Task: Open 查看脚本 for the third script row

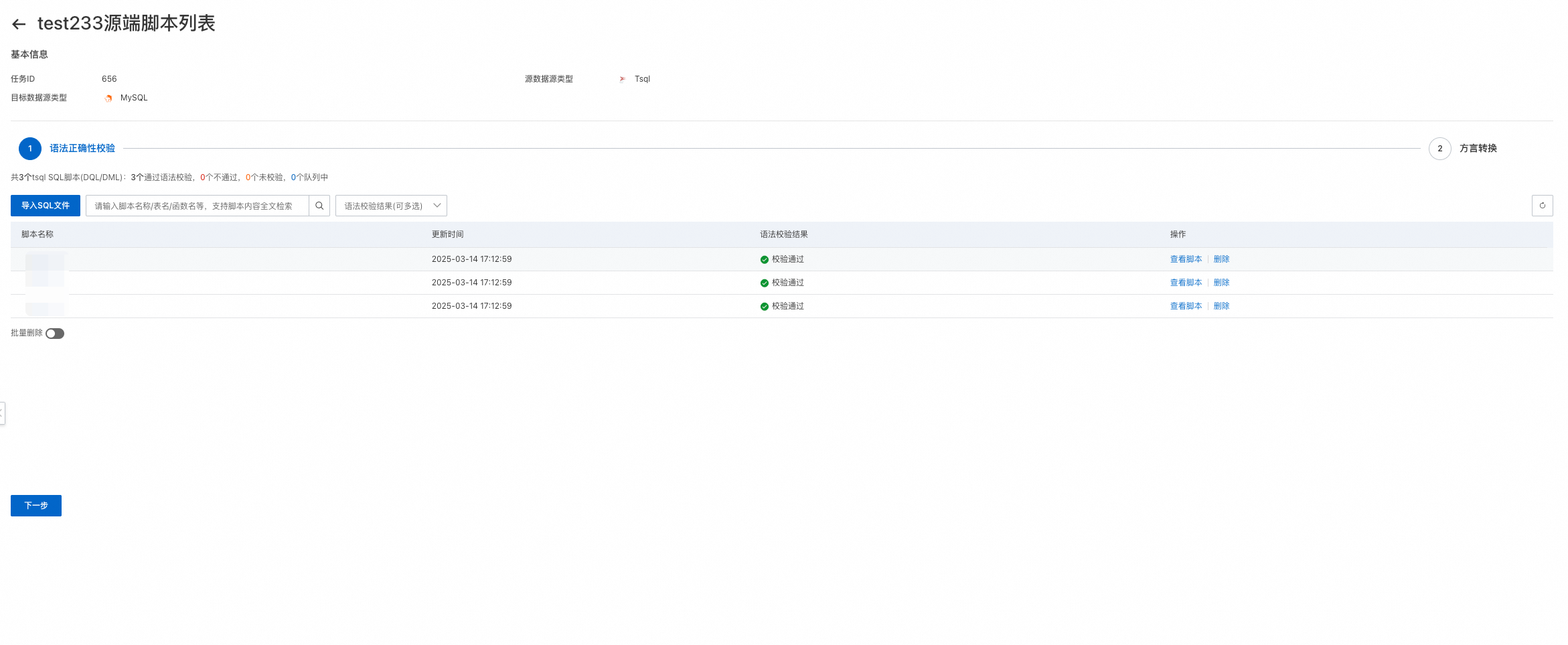Action: pyautogui.click(x=1186, y=306)
